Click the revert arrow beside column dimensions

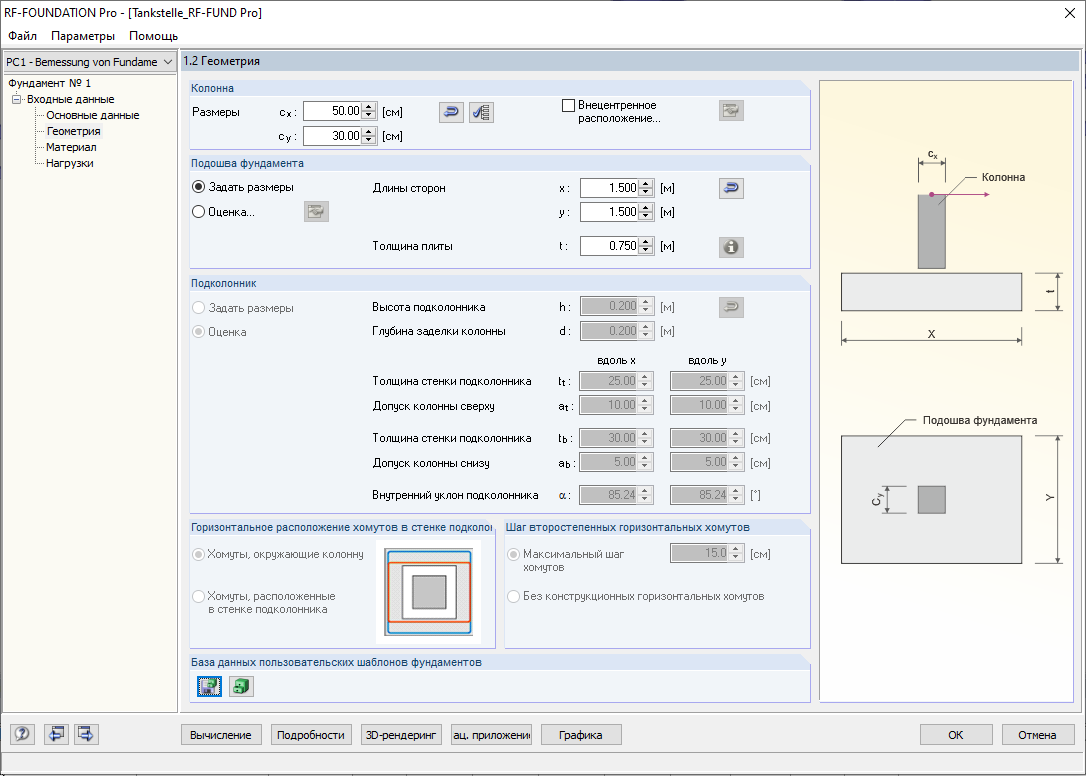tap(451, 112)
